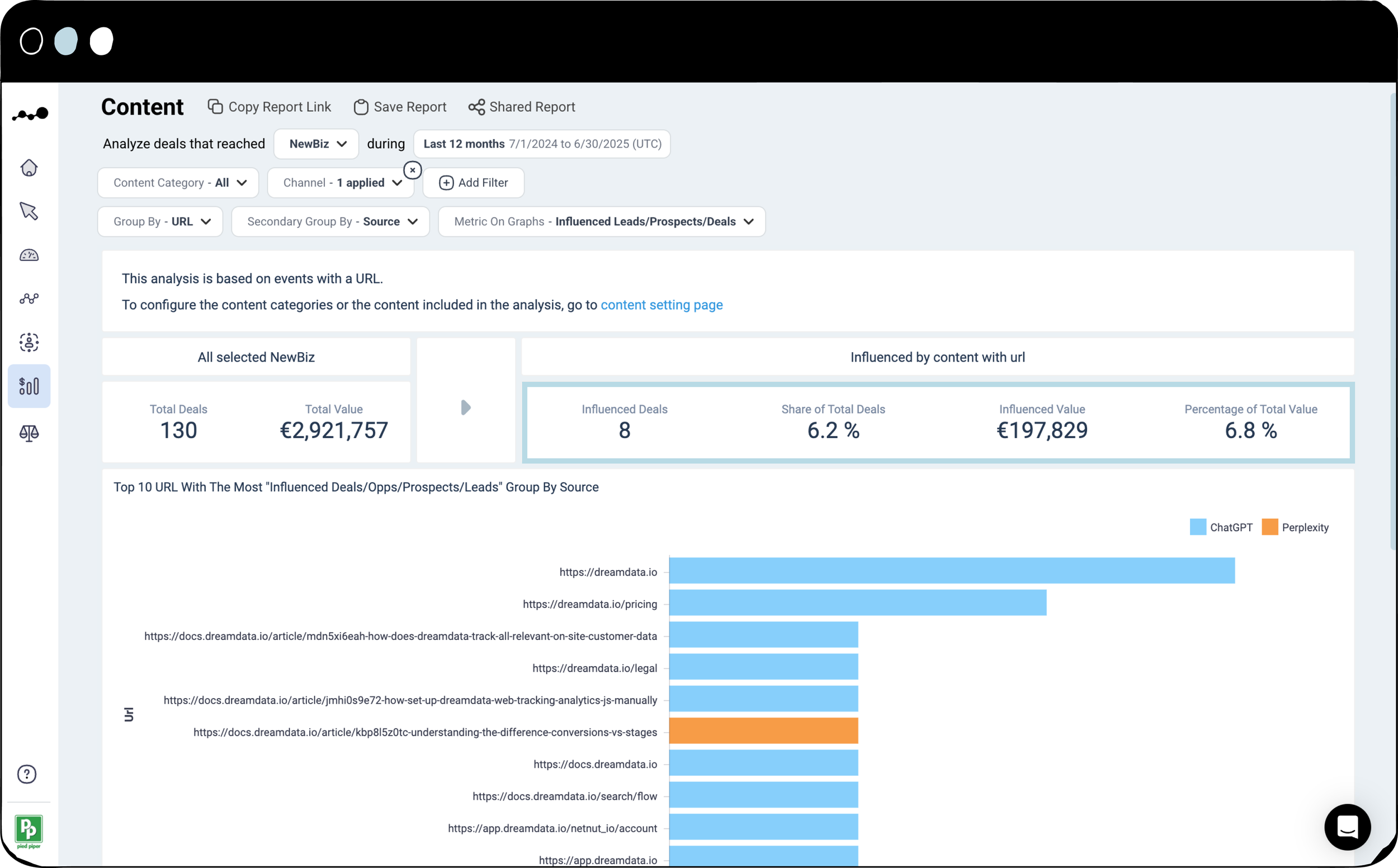
Task: Click the Save Report clipboard icon
Action: [x=361, y=107]
